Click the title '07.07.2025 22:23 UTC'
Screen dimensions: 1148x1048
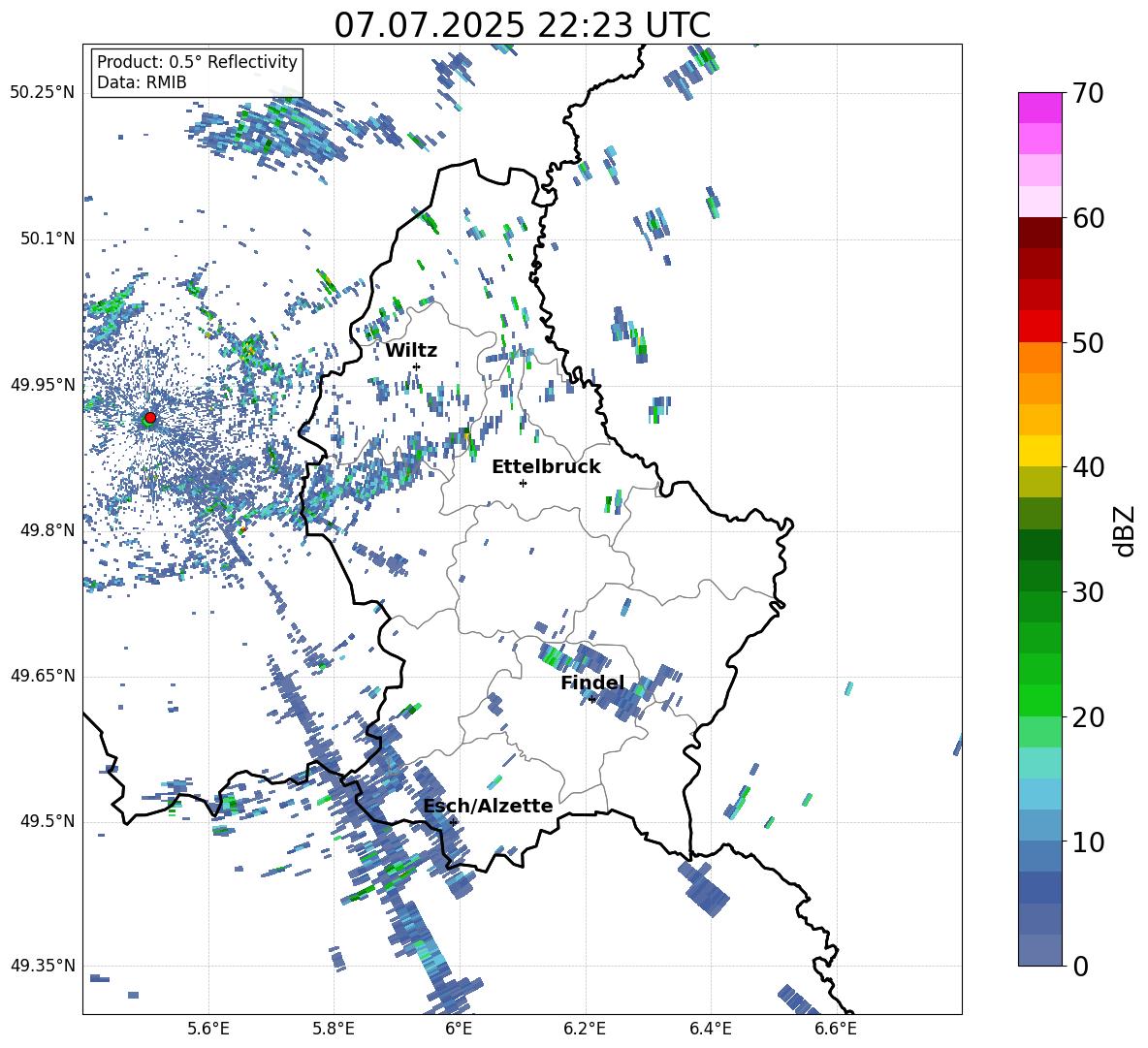pyautogui.click(x=522, y=25)
